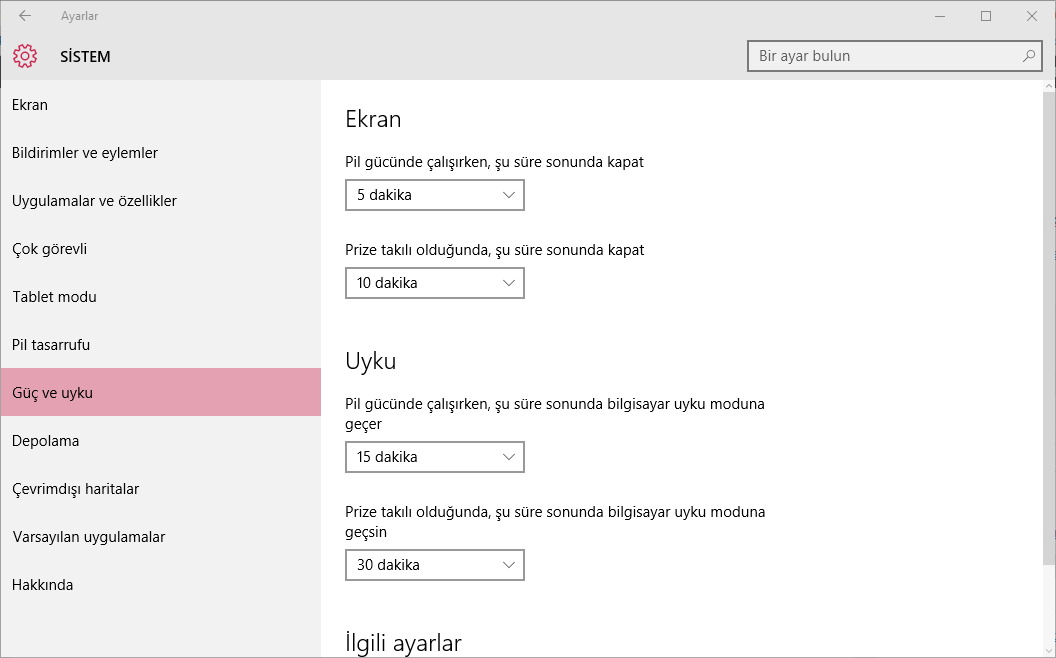Open the 15 dakika sleep timeout dropdown

pyautogui.click(x=434, y=457)
